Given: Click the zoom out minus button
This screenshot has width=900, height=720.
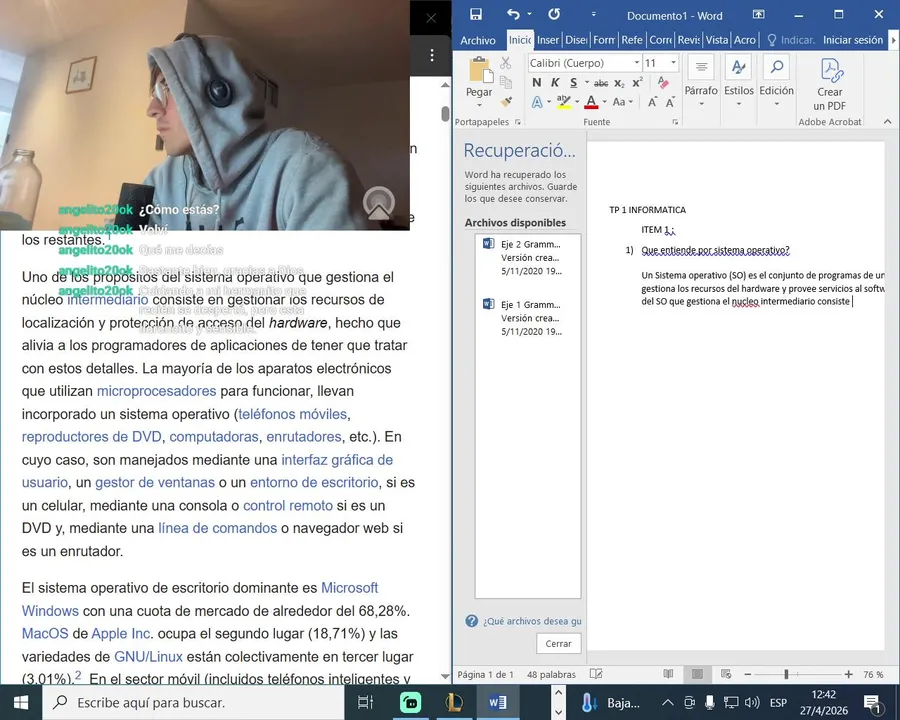Looking at the screenshot, I should [x=747, y=674].
